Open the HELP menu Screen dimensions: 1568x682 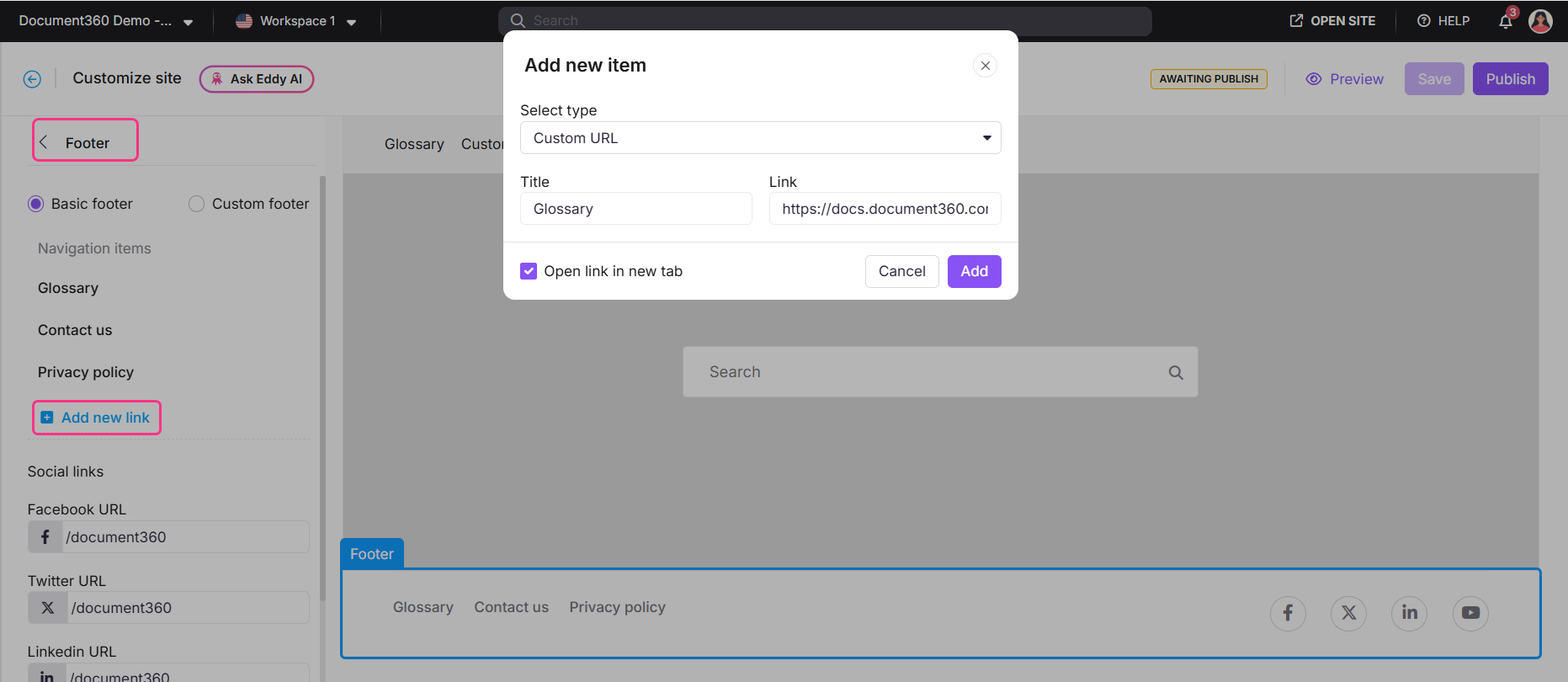pos(1443,21)
